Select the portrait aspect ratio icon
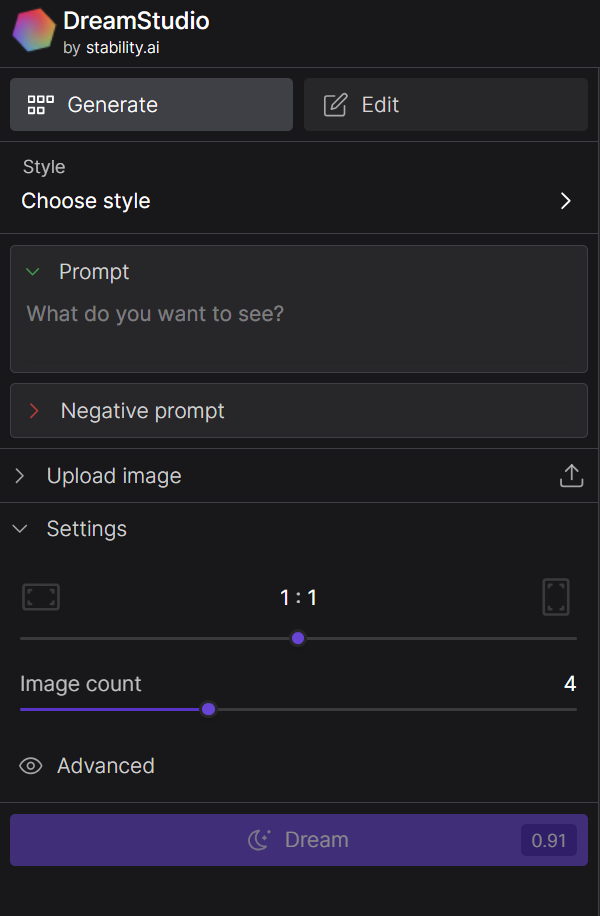600x916 pixels. 556,596
